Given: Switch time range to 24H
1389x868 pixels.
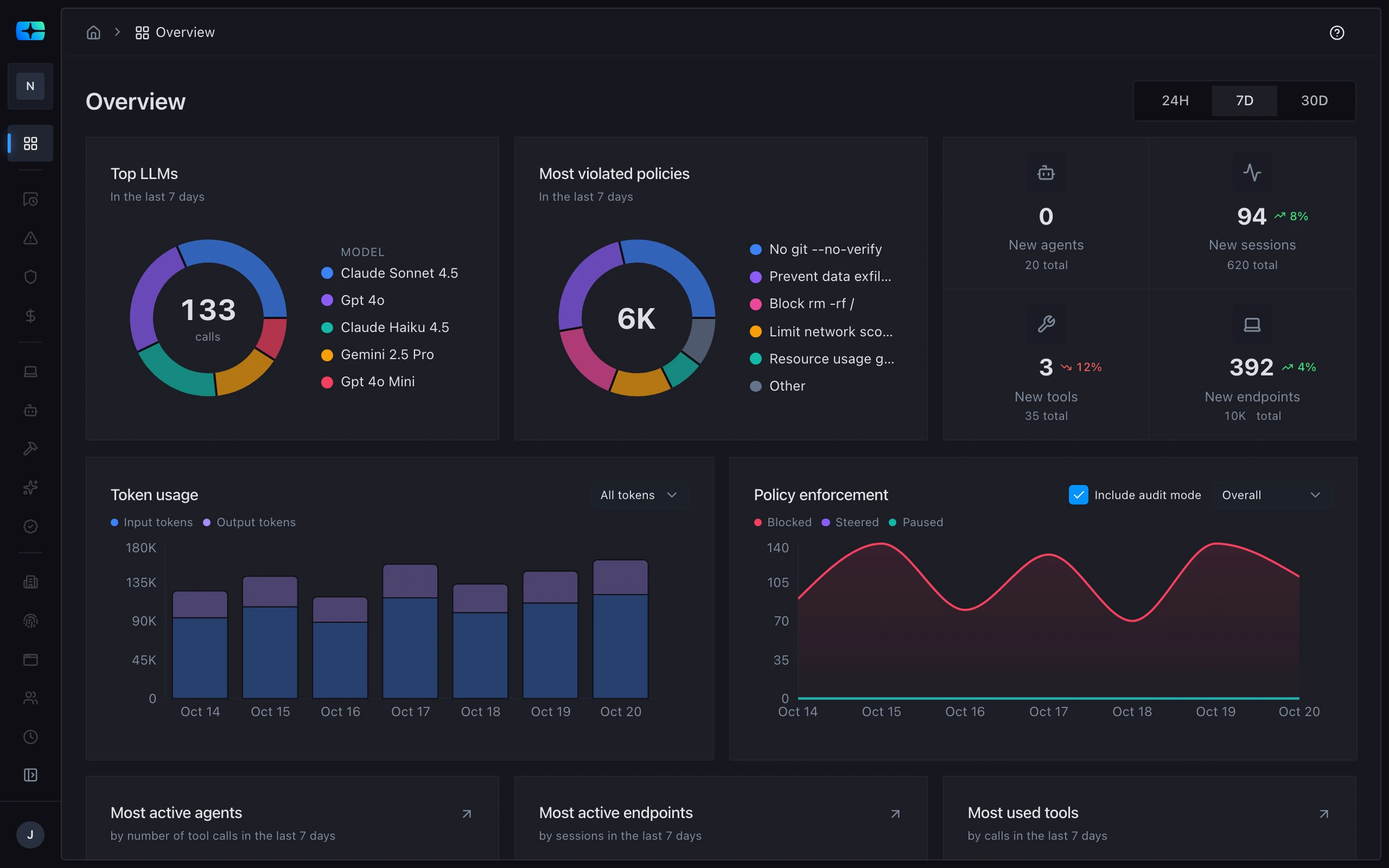Looking at the screenshot, I should coord(1175,100).
